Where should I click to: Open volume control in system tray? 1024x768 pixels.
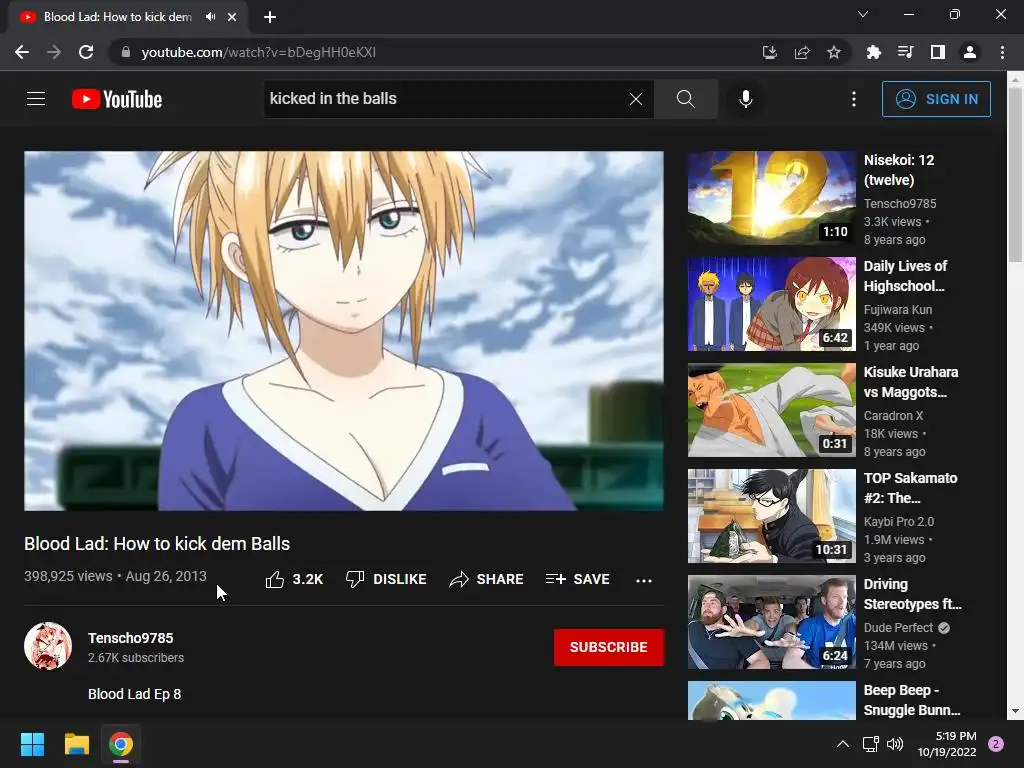(x=895, y=744)
